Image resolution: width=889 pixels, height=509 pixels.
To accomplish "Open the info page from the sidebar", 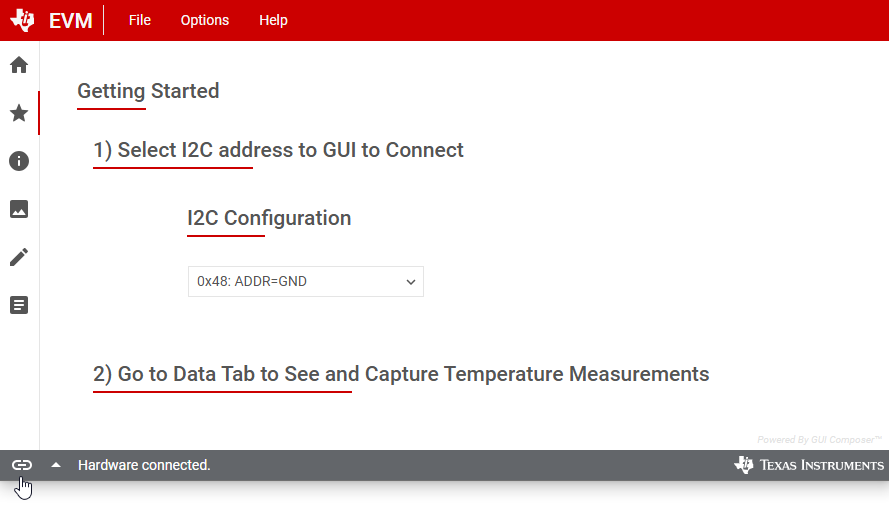I will click(19, 161).
